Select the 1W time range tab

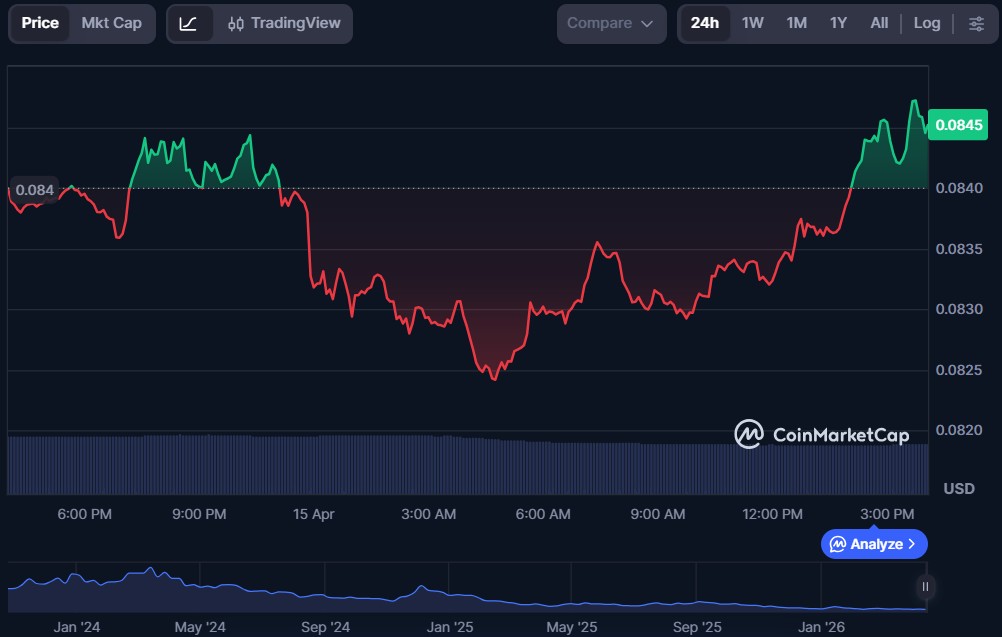coord(752,23)
